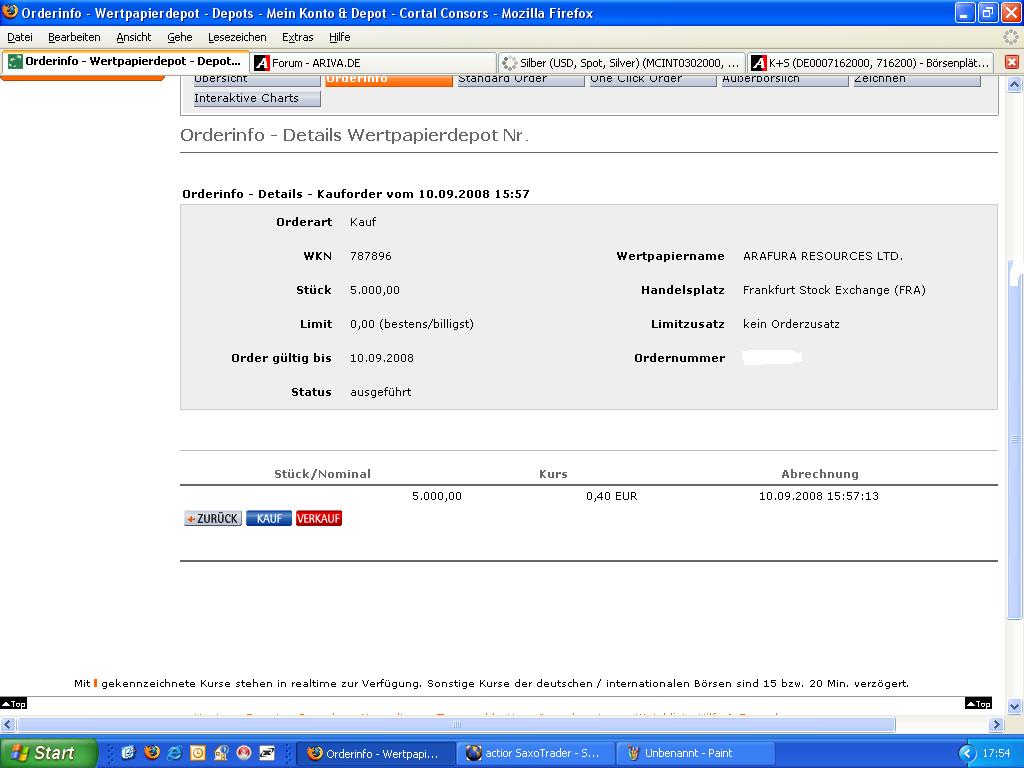Image resolution: width=1024 pixels, height=768 pixels.
Task: Click the Abrechnung timestamp 10.09.2008 15:57:13
Action: click(x=818, y=496)
